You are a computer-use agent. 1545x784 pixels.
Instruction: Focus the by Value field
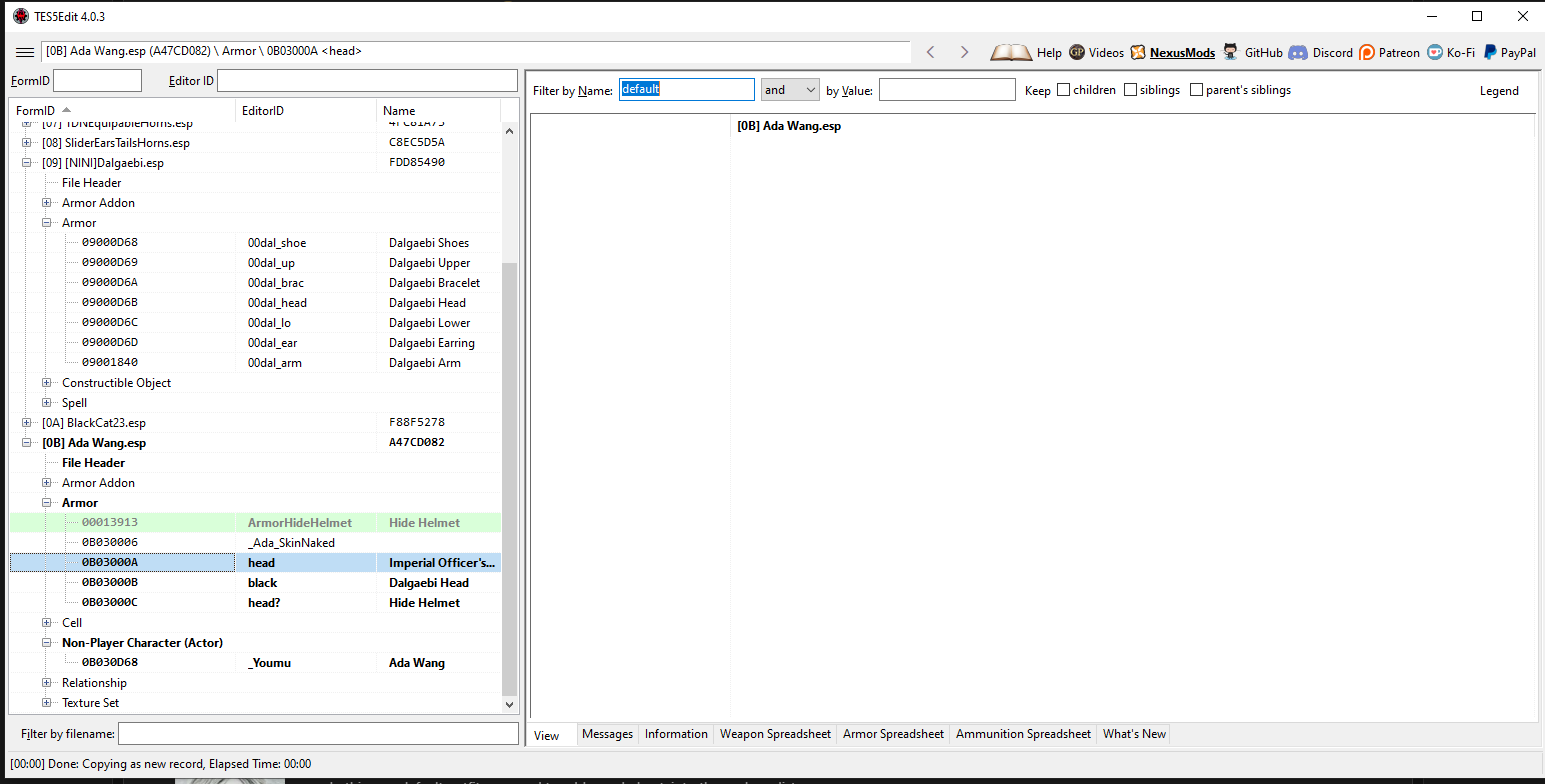[x=947, y=90]
